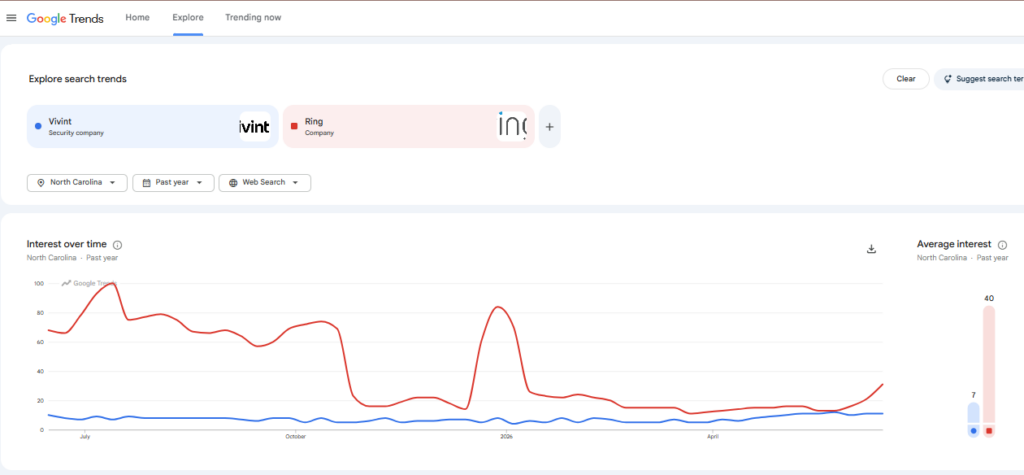Image resolution: width=1024 pixels, height=475 pixels.
Task: Click the calendar icon in Past year
Action: point(146,183)
